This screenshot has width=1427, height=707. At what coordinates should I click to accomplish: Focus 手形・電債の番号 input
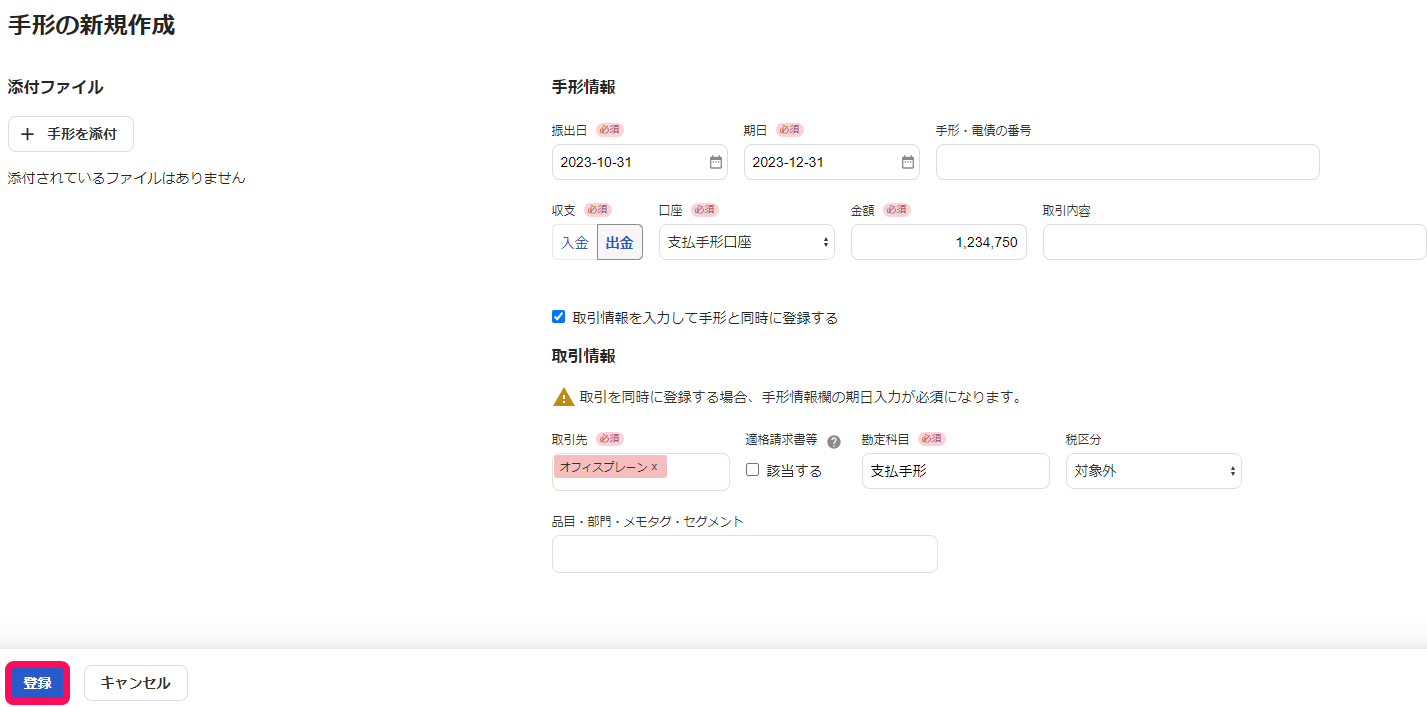[1128, 162]
